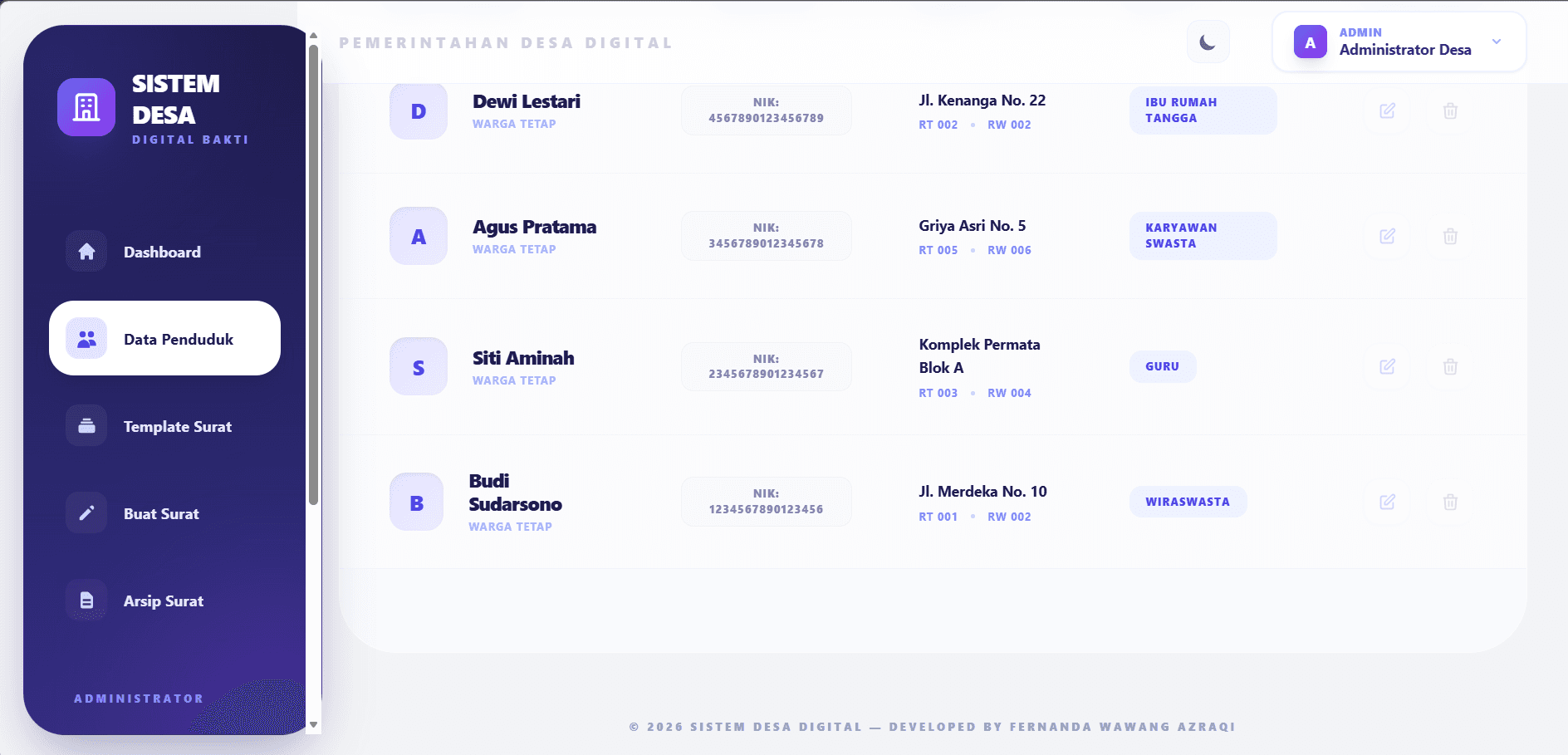Screen dimensions: 1568x755
Task: Click delete trash icon for Dewi Lestari
Action: 1450,111
